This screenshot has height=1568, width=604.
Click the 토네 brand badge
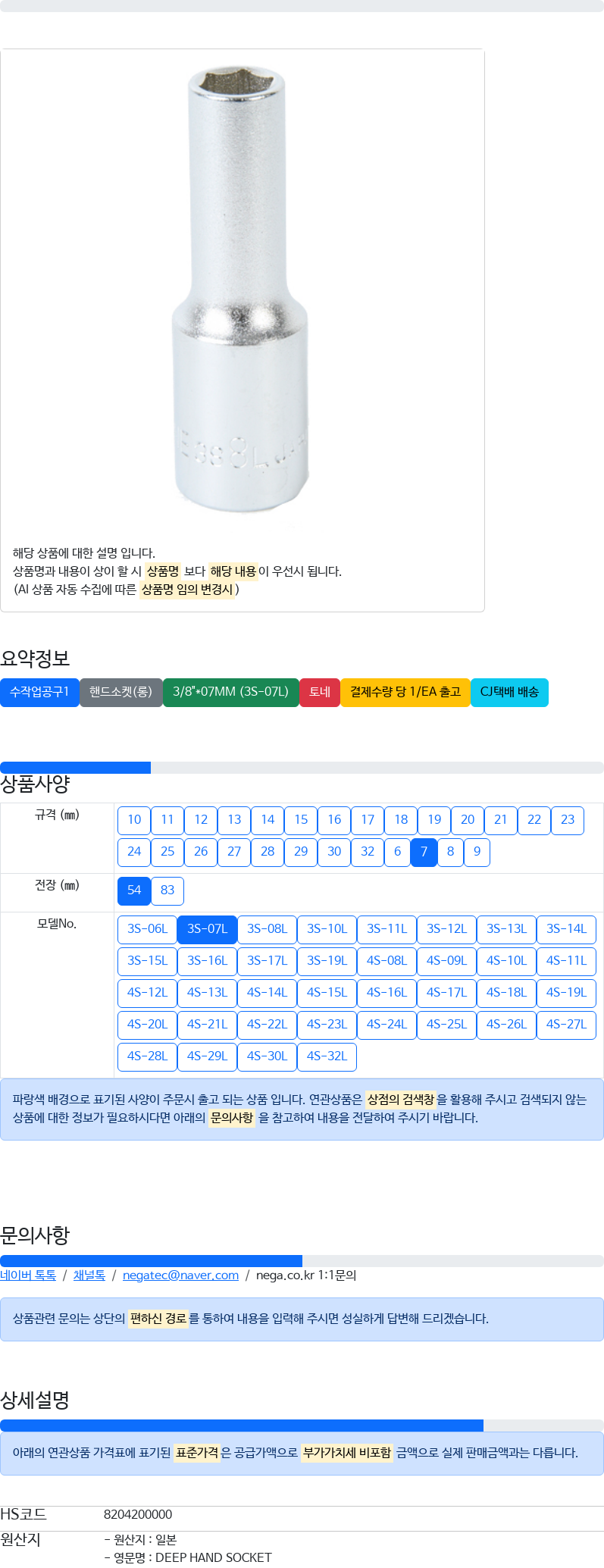(320, 692)
